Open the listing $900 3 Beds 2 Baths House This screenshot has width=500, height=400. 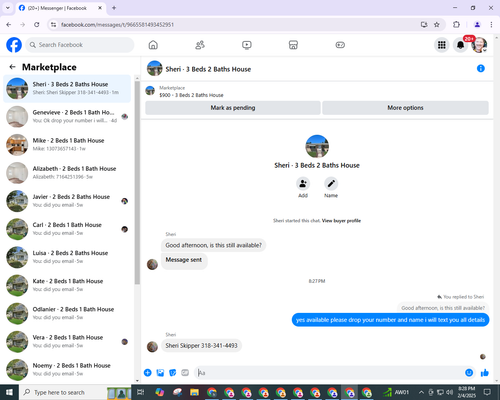tap(191, 95)
